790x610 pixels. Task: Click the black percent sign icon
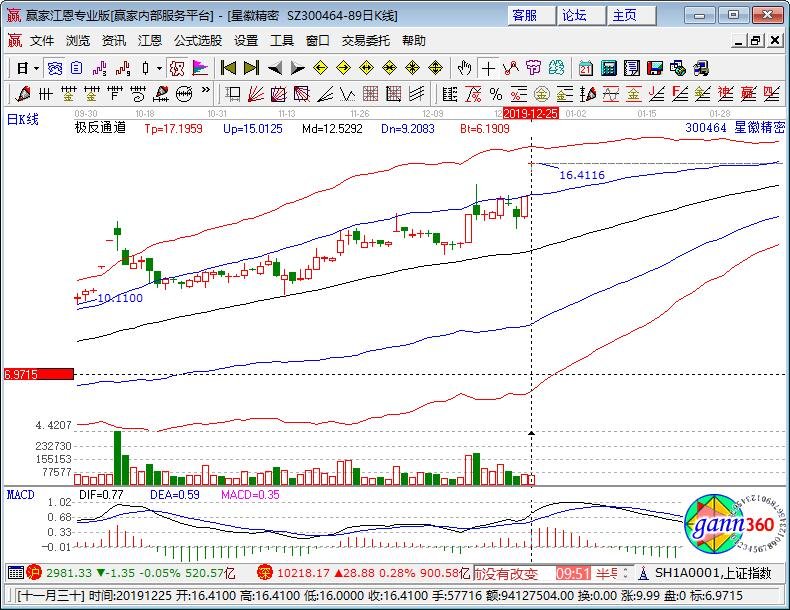point(496,94)
